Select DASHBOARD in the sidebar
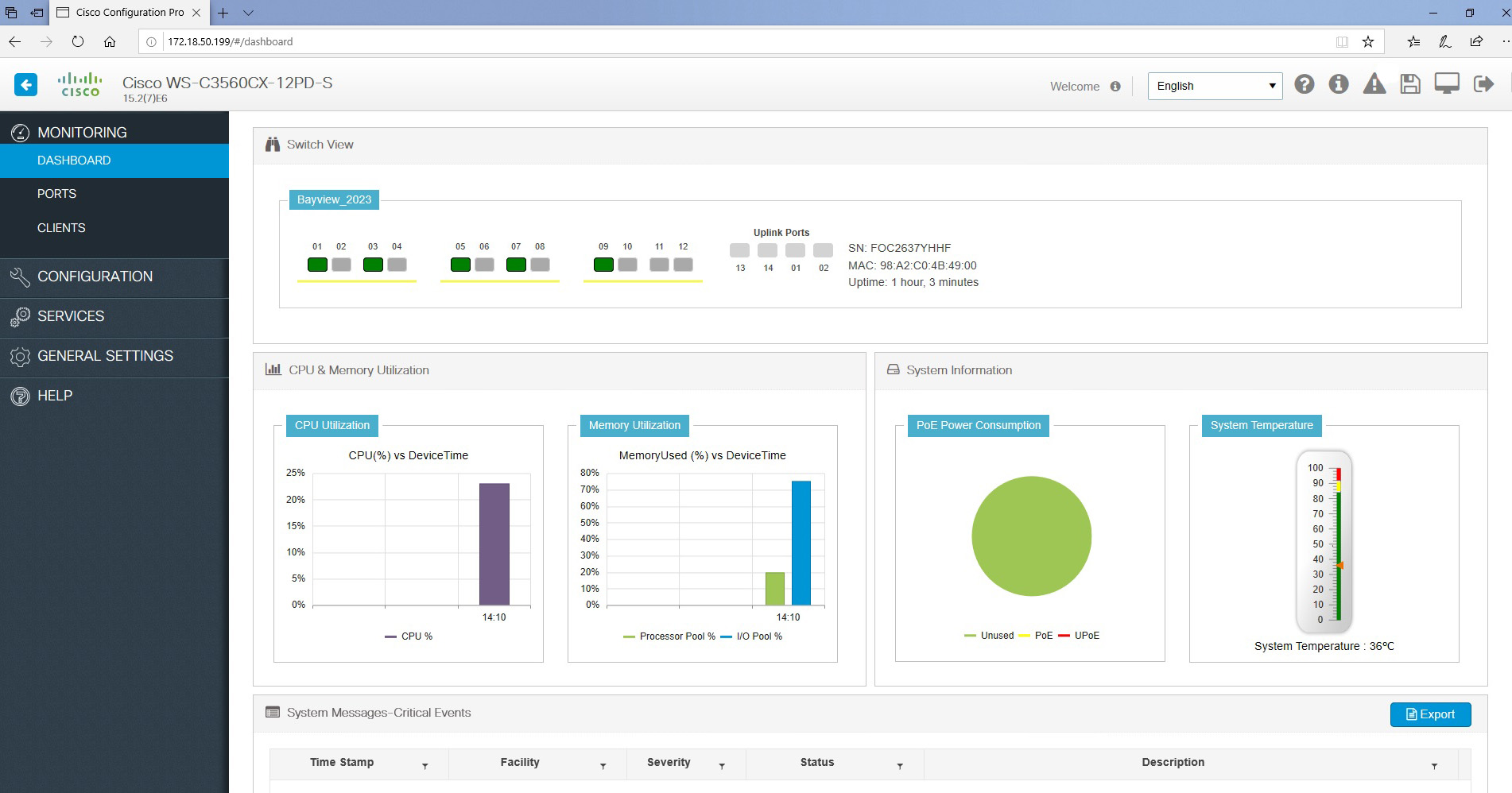Viewport: 1512px width, 793px height. coord(114,161)
